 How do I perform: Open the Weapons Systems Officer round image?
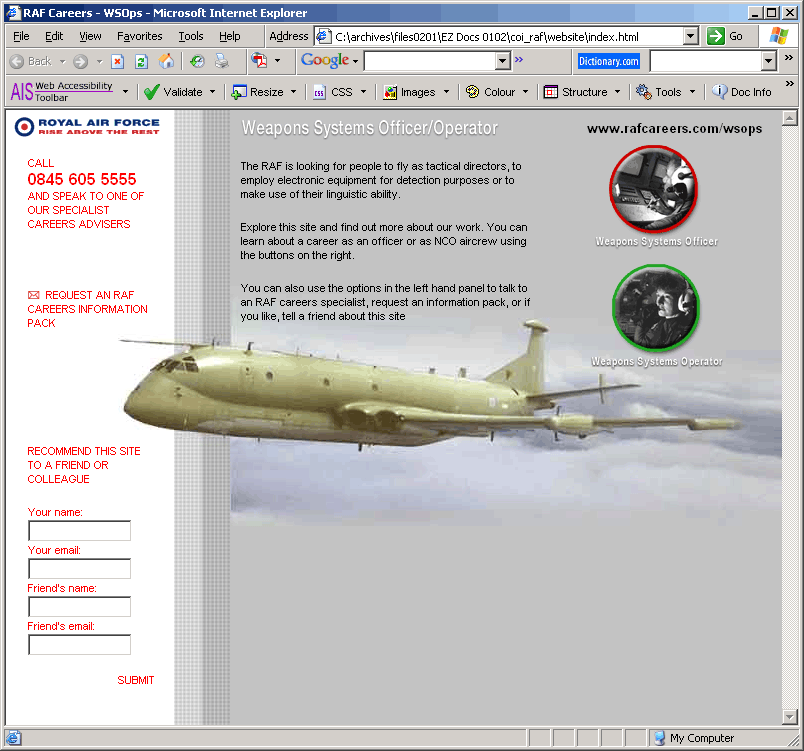tap(653, 189)
